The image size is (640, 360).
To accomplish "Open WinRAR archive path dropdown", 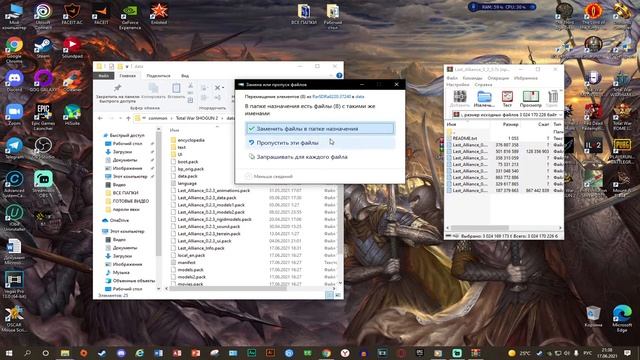I will pyautogui.click(x=560, y=115).
